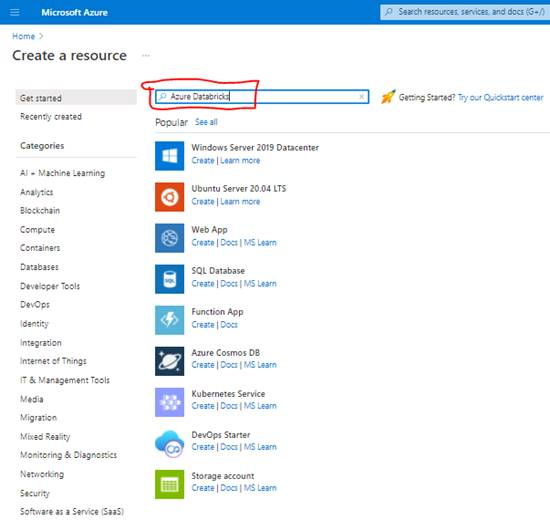Open the Integration category
The width and height of the screenshot is (550, 520).
pyautogui.click(x=41, y=343)
